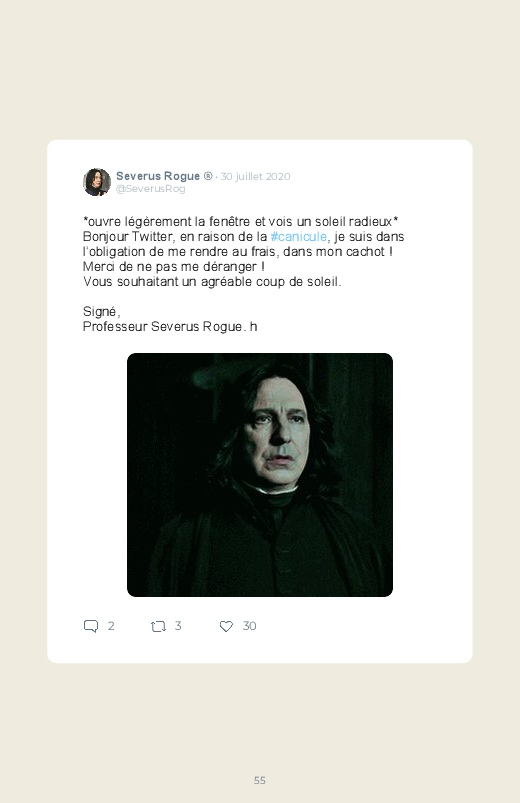The width and height of the screenshot is (520, 803).
Task: Click the line starting 'l'obligation de me rendre'
Action: [x=238, y=252]
